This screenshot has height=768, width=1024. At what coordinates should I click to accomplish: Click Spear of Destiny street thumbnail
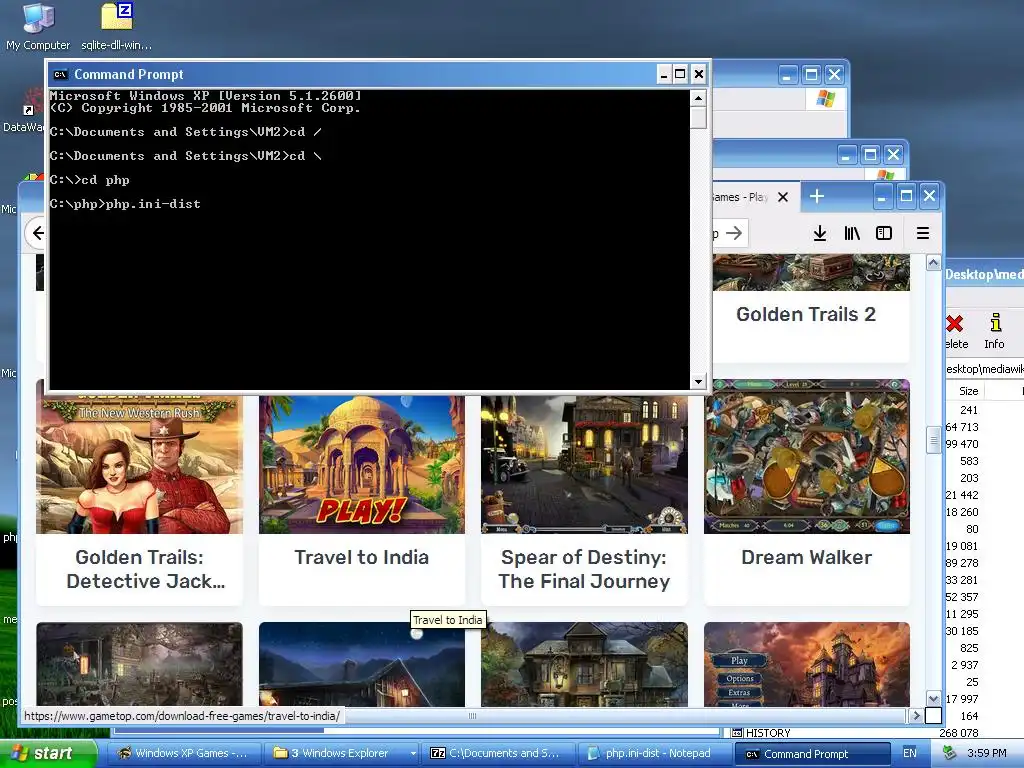coord(584,464)
